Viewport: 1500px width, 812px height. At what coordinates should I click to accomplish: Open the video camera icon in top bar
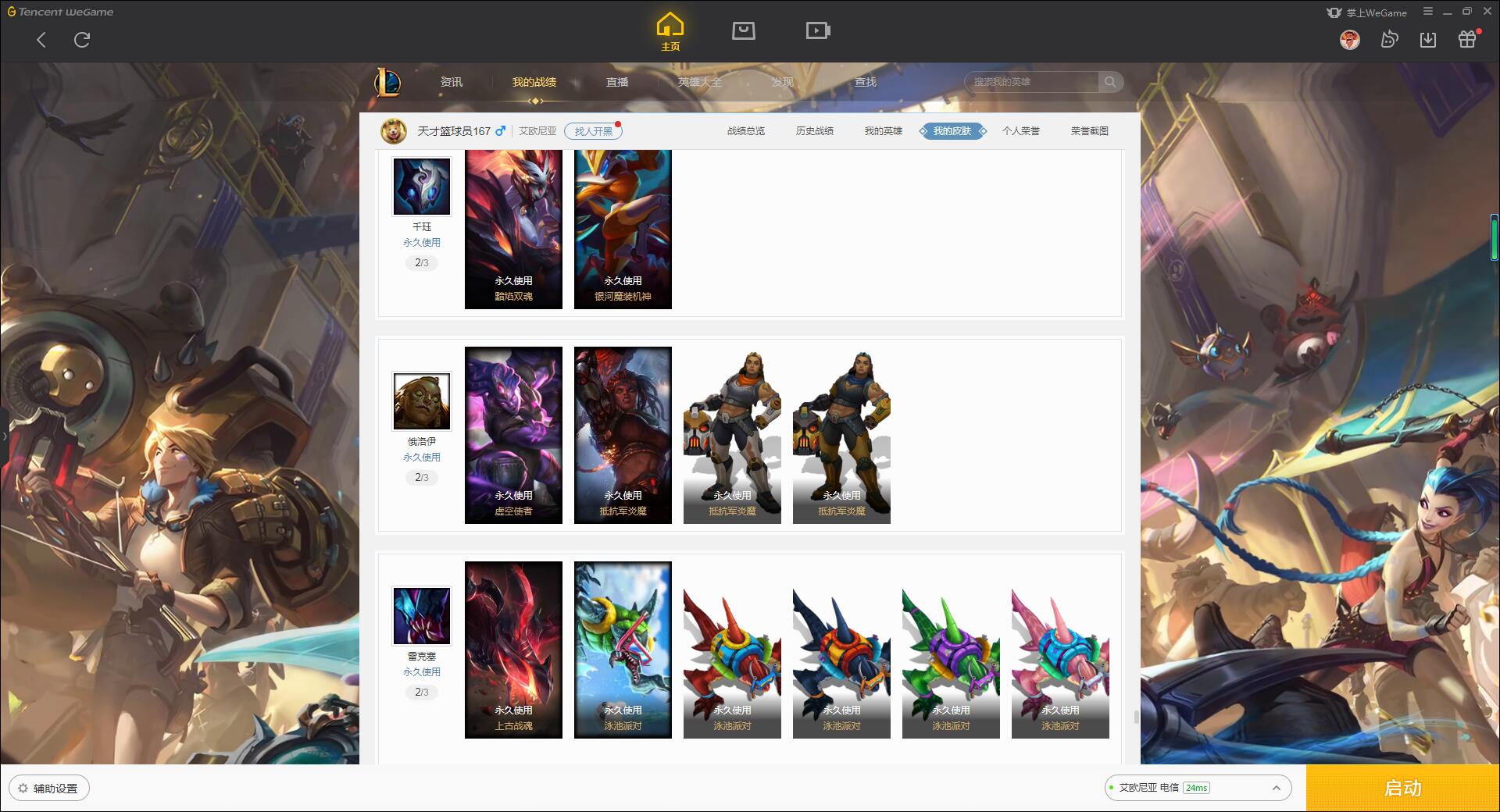[818, 30]
